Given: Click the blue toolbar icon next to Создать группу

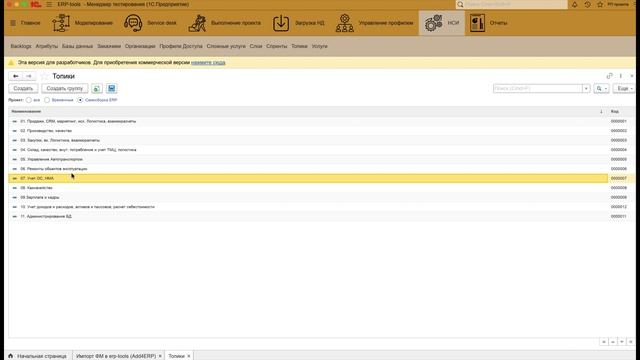Looking at the screenshot, I should 111,89.
